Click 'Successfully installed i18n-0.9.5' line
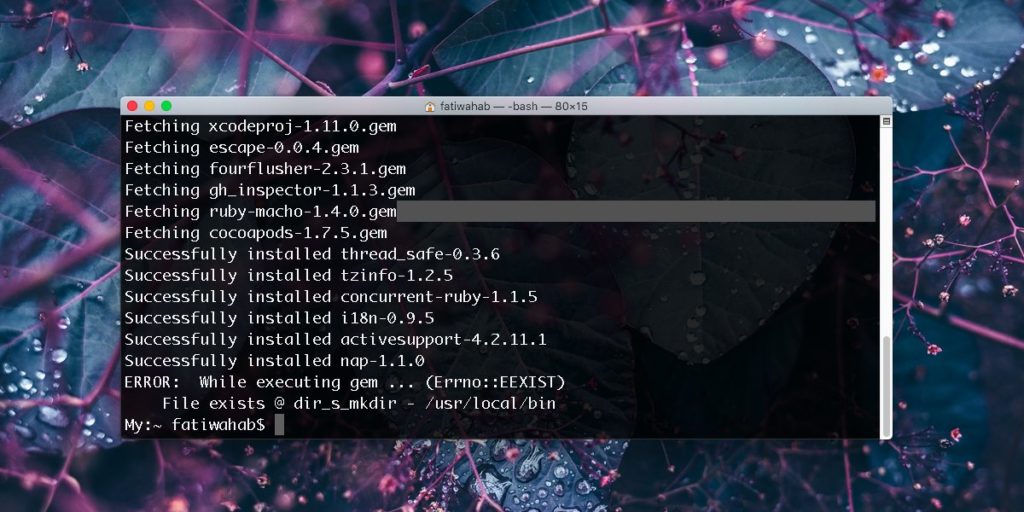 point(280,319)
